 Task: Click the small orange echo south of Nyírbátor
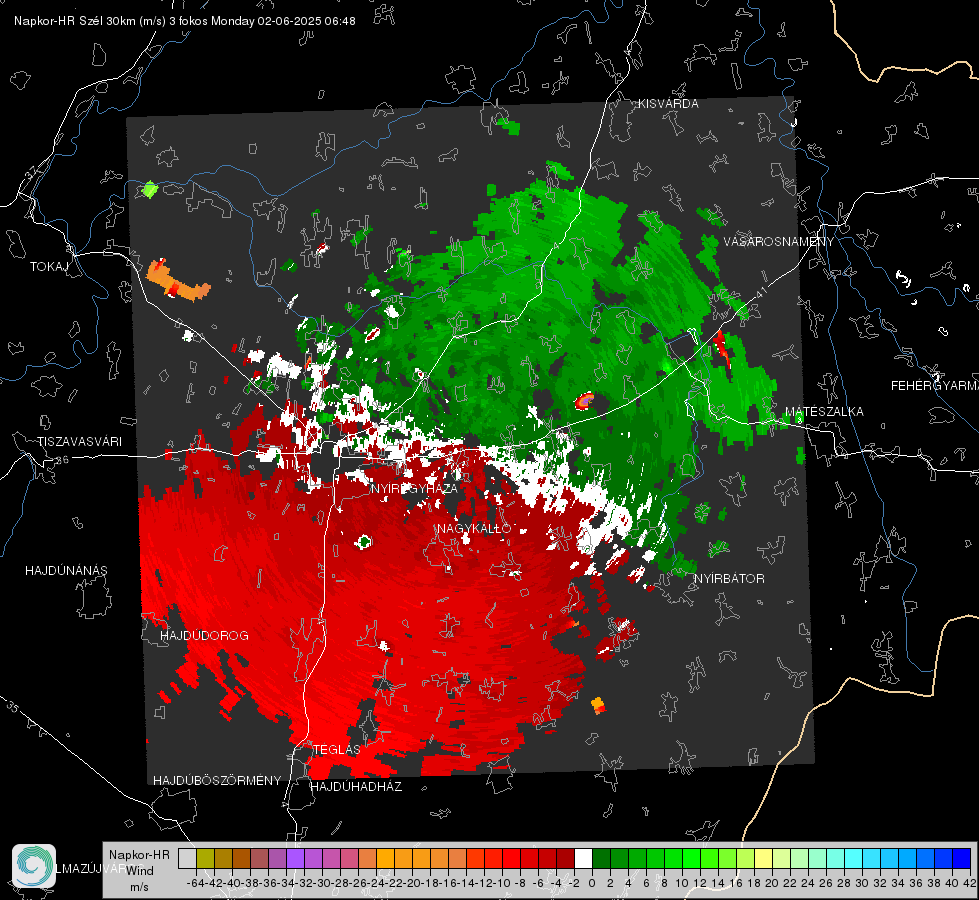(x=598, y=706)
